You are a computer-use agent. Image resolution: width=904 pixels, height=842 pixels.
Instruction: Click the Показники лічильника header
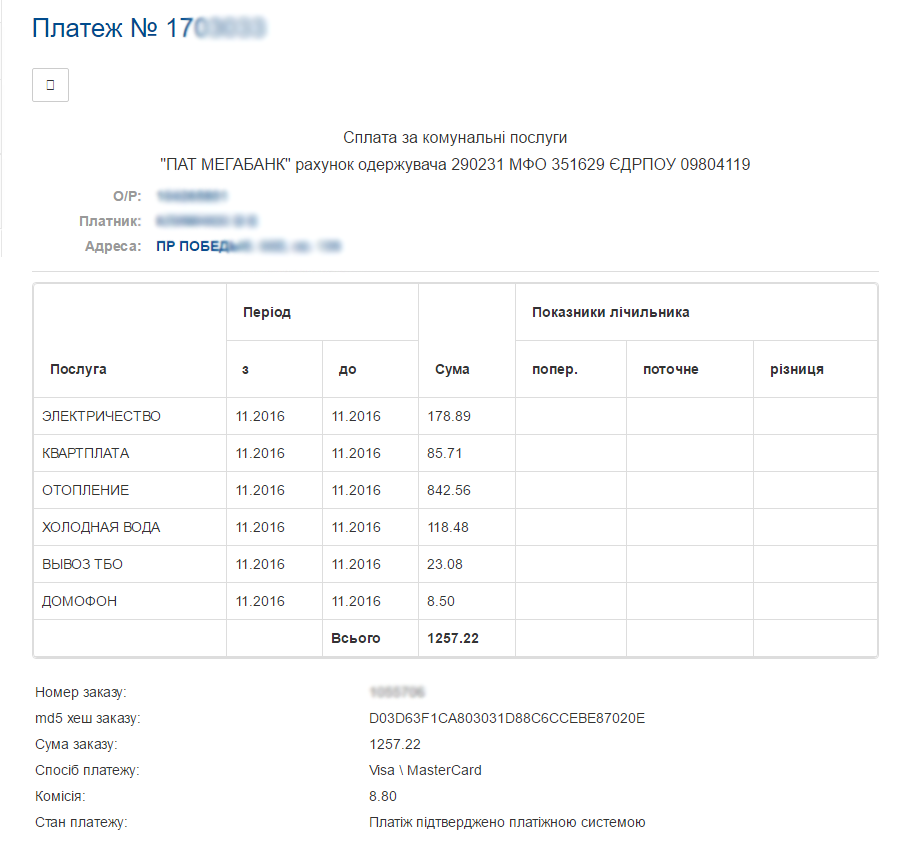coord(611,312)
